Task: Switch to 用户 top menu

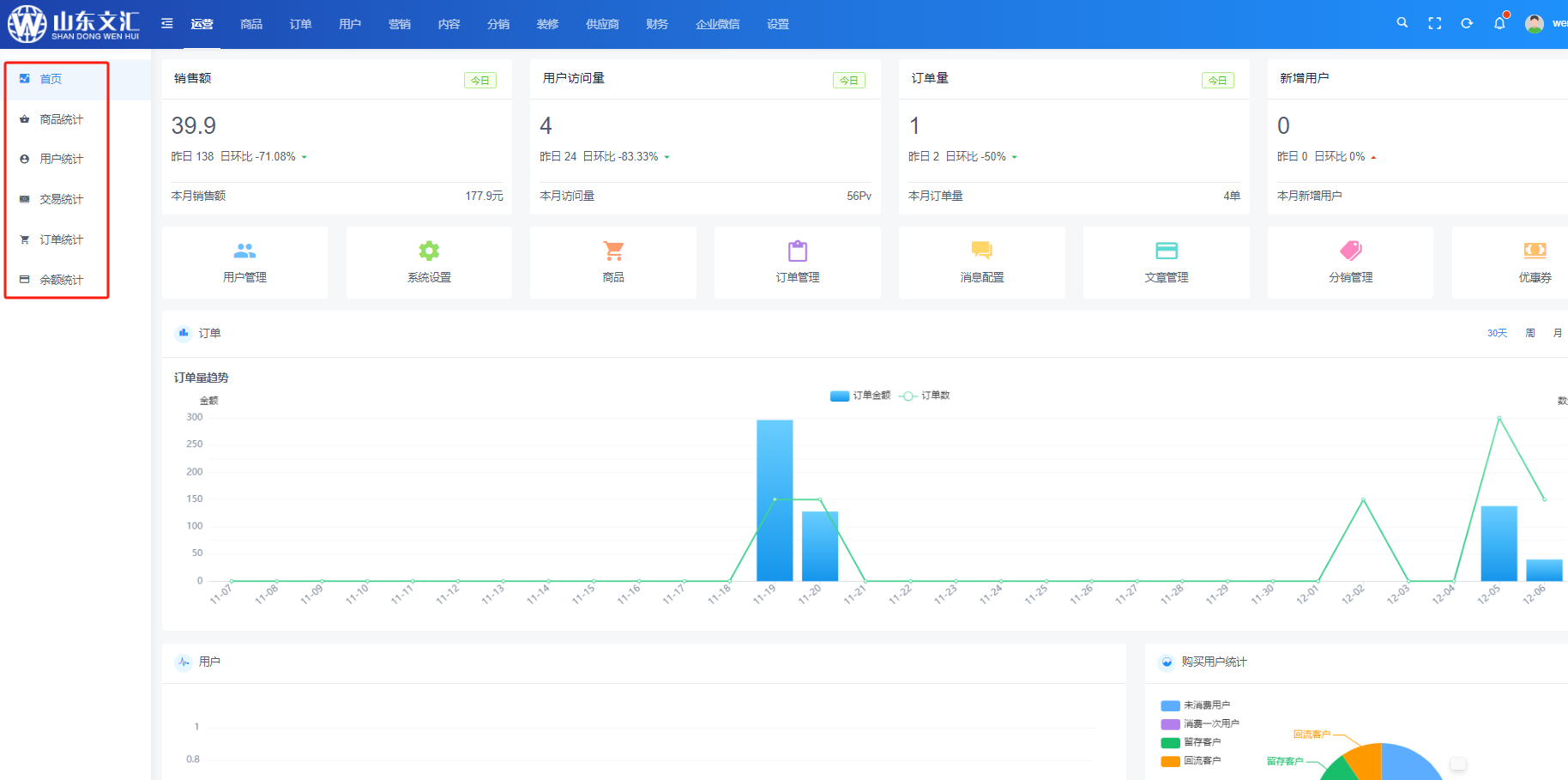Action: [x=350, y=24]
